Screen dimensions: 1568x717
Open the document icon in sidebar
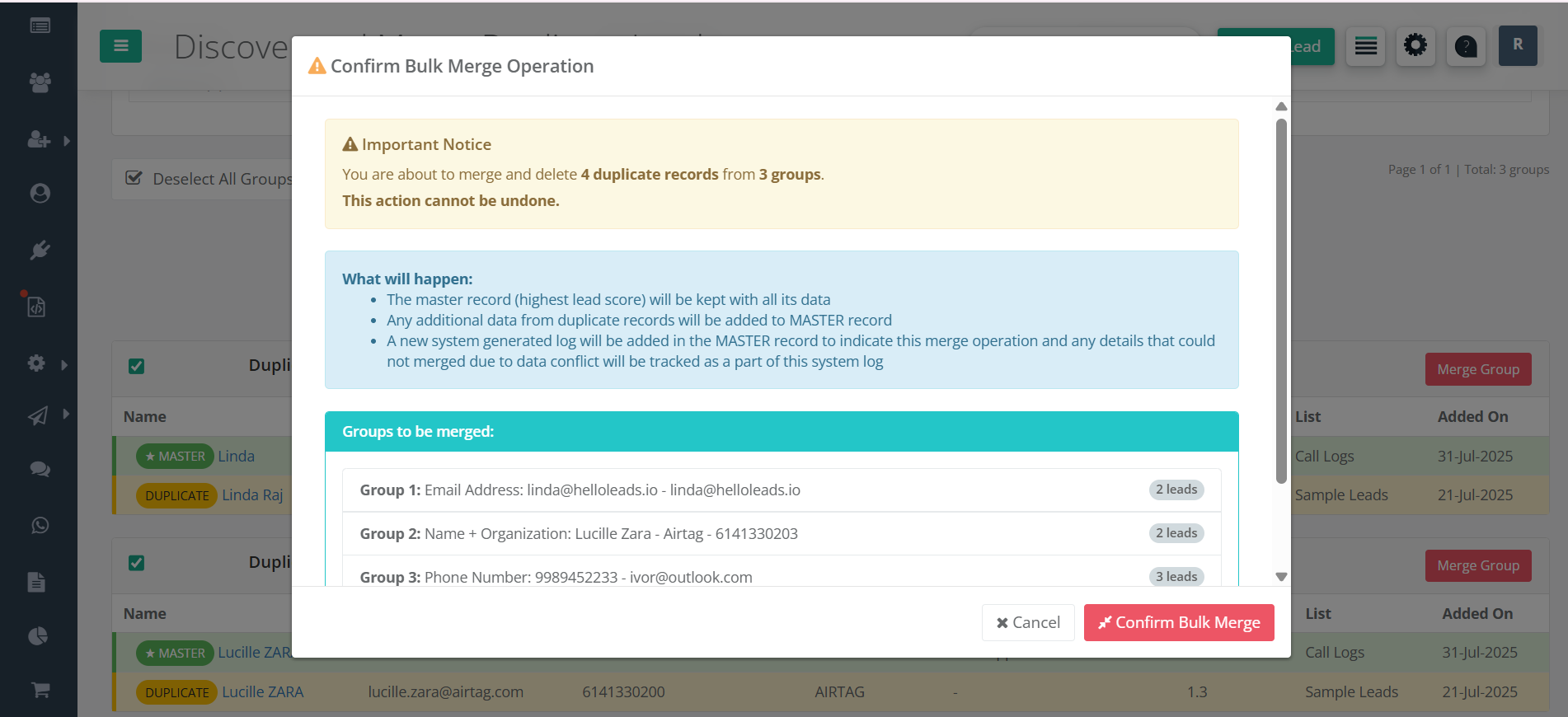pyautogui.click(x=36, y=582)
